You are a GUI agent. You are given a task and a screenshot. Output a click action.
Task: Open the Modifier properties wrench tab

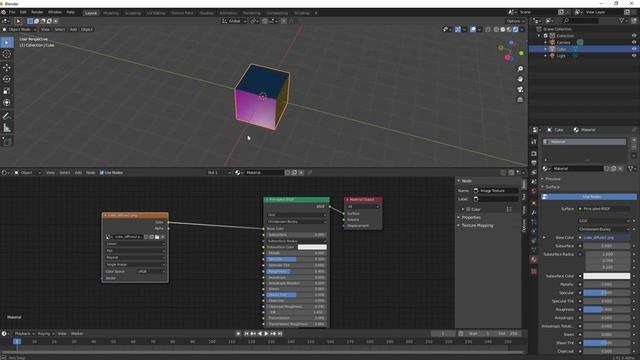534,213
